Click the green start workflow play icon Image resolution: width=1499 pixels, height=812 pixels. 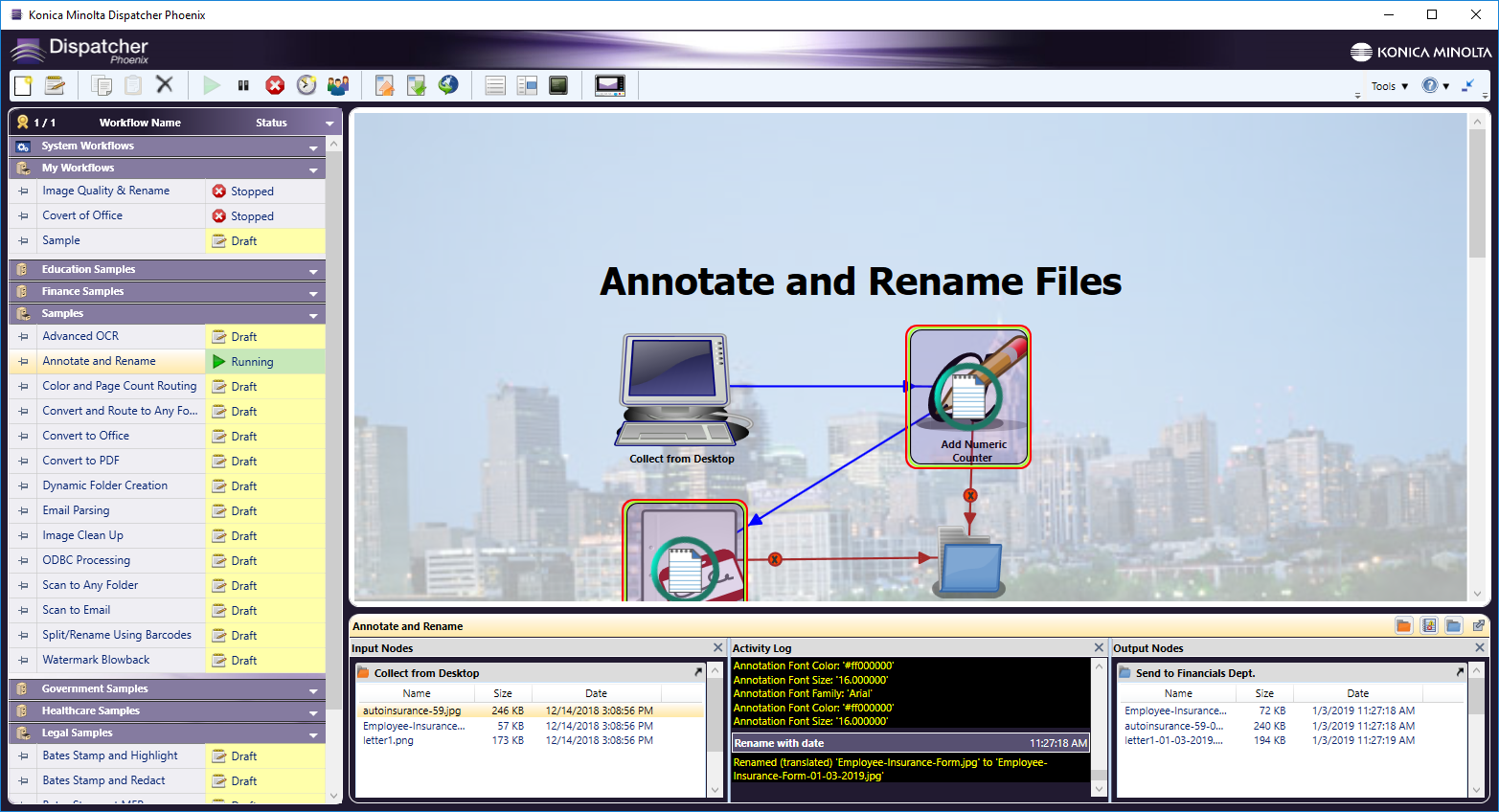click(212, 85)
